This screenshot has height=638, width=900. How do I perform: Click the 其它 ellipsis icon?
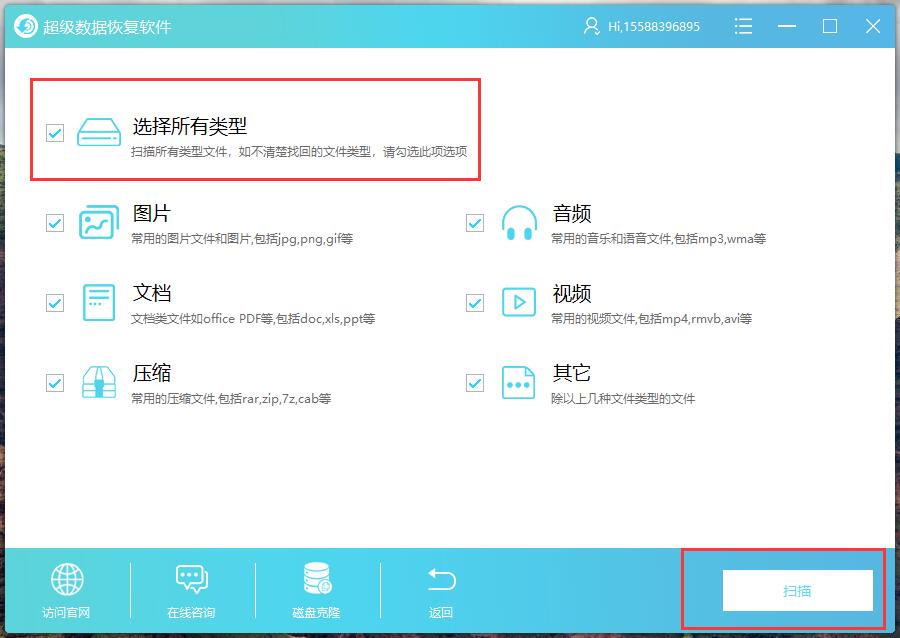518,382
